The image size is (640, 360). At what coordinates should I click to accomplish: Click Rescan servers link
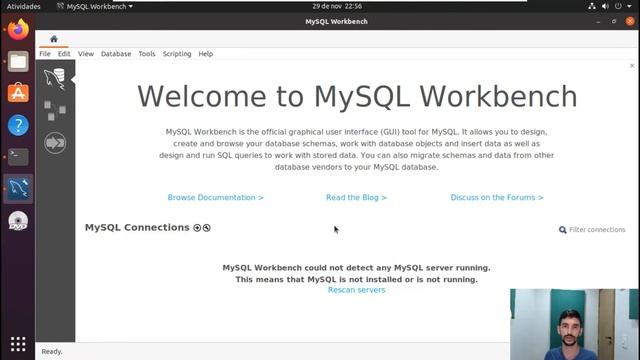[x=356, y=290]
